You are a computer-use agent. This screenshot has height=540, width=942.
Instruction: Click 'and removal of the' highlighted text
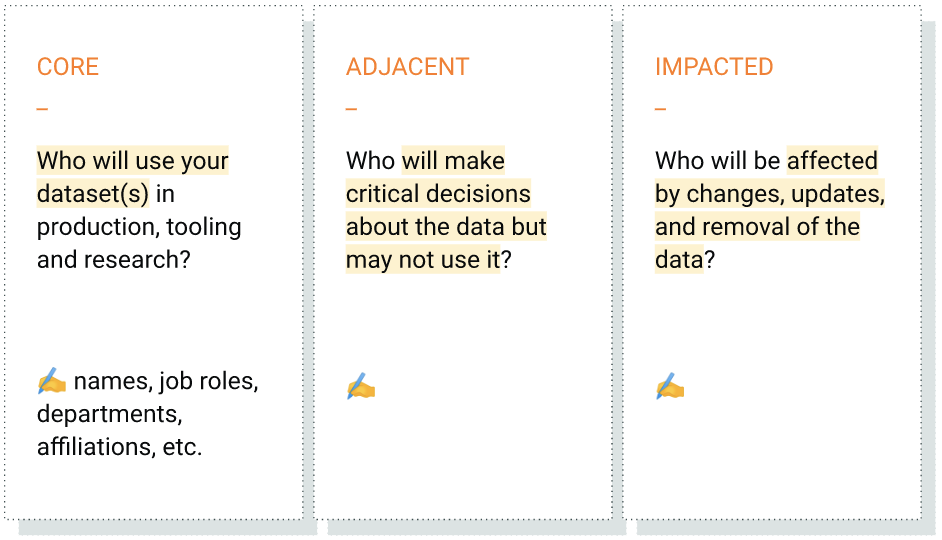pyautogui.click(x=757, y=227)
